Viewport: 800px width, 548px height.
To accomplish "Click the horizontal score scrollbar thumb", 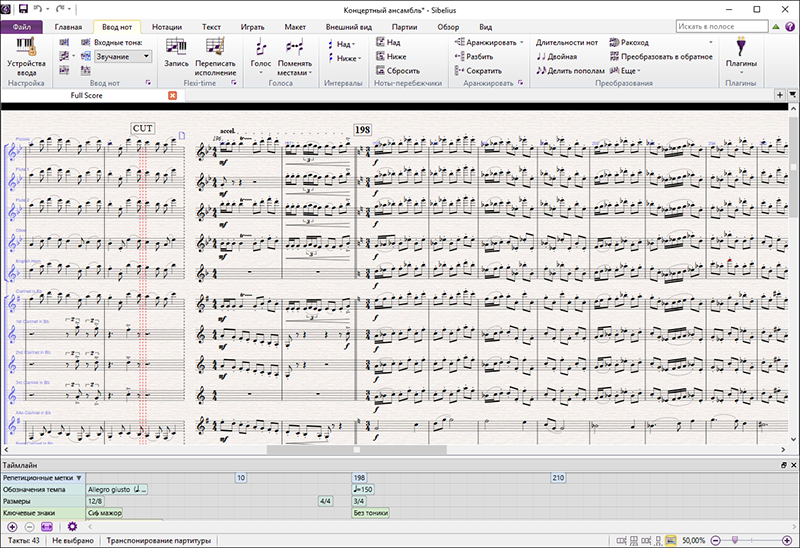I will (x=357, y=450).
